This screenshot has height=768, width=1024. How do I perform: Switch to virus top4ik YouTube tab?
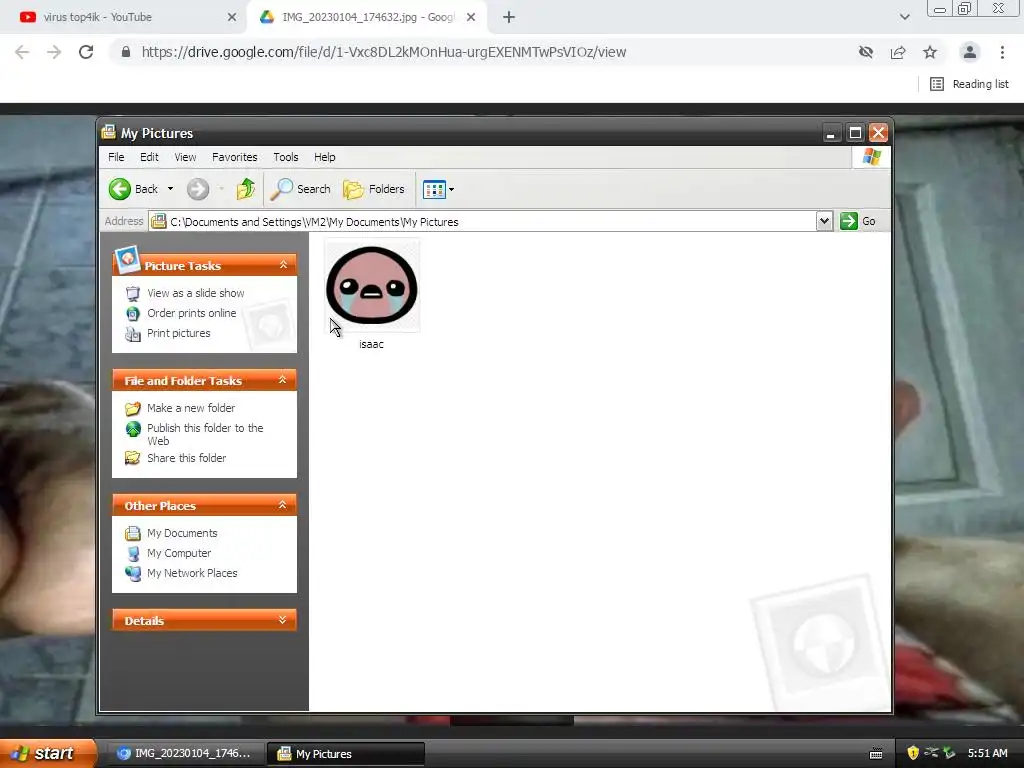click(124, 17)
